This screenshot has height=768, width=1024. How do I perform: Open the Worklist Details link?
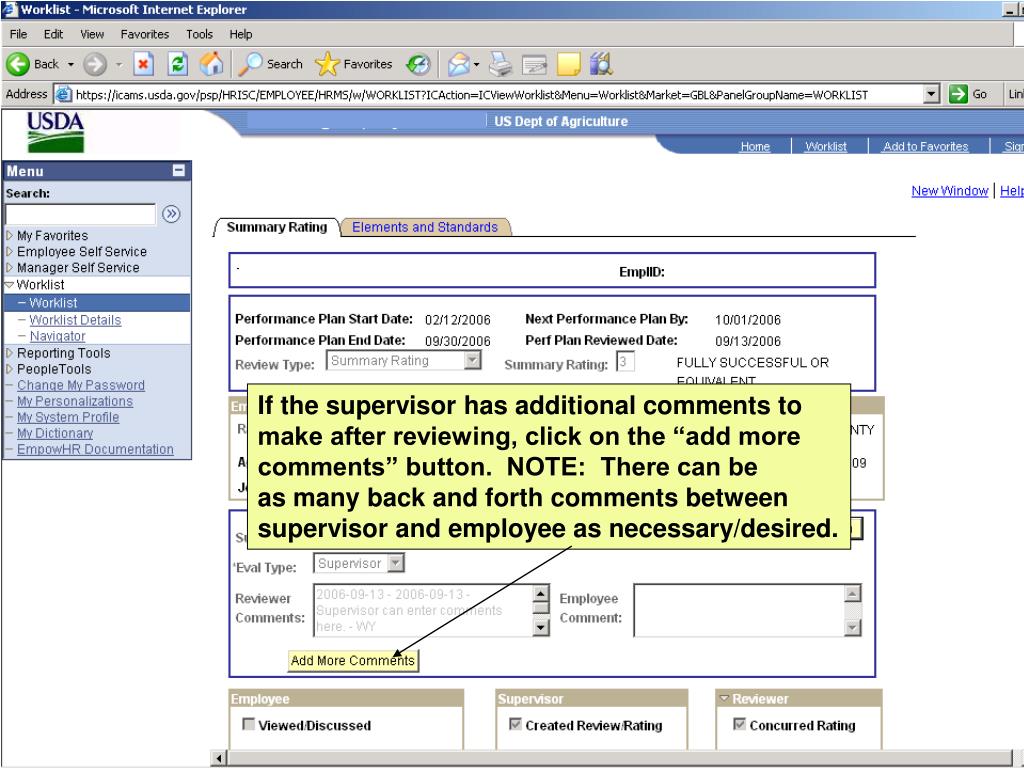pyautogui.click(x=75, y=320)
